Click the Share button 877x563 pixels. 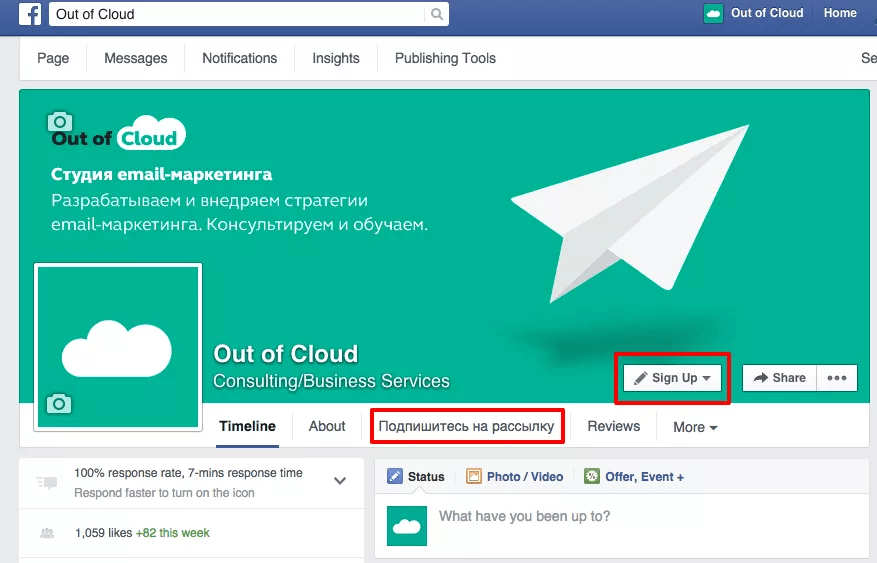tap(780, 378)
